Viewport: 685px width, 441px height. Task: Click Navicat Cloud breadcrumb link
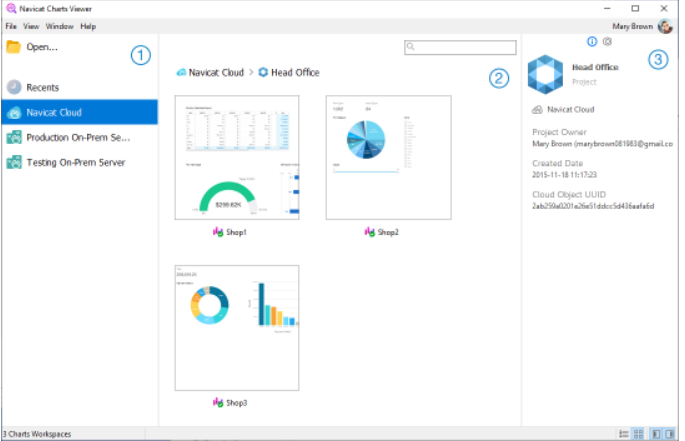216,73
